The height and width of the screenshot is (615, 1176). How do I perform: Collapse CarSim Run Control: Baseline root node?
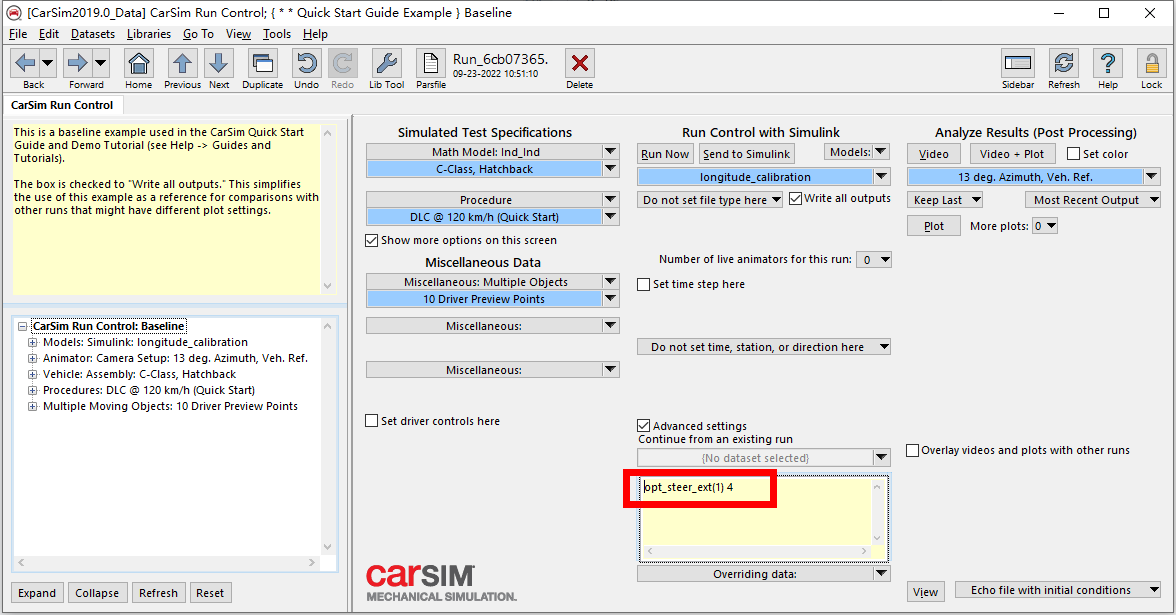[x=22, y=326]
